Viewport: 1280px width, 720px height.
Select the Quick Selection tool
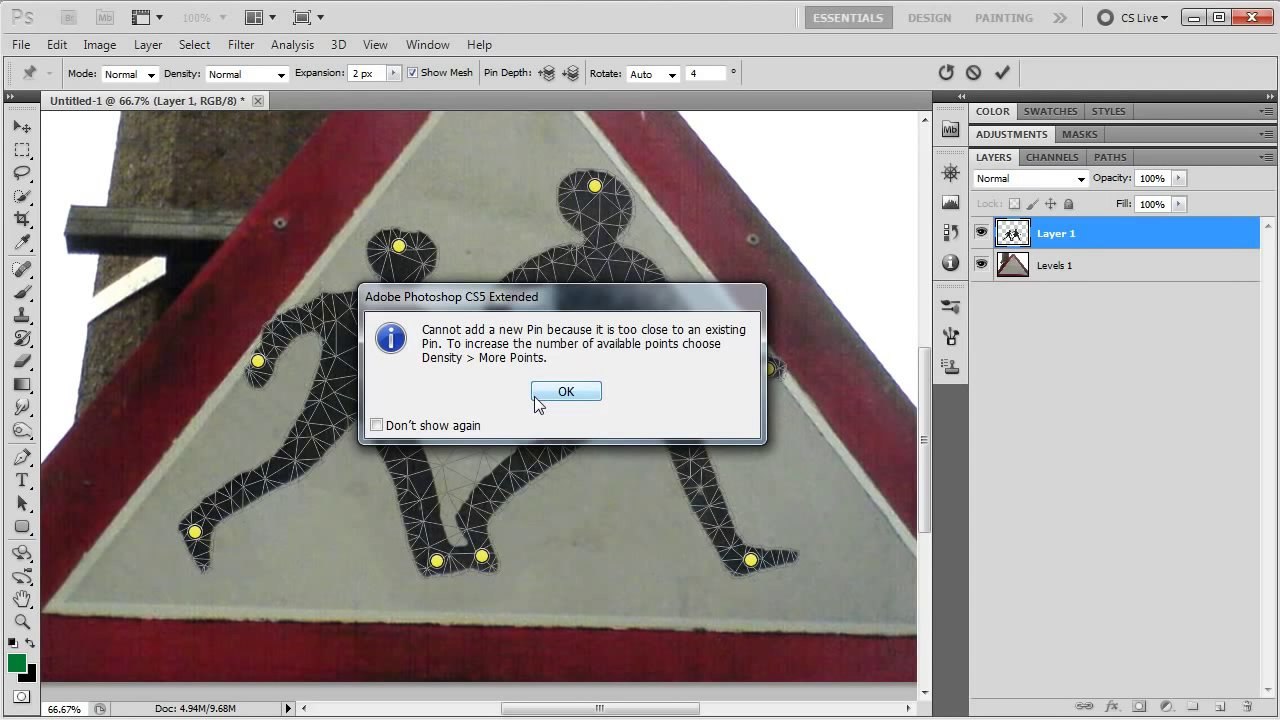tap(22, 196)
